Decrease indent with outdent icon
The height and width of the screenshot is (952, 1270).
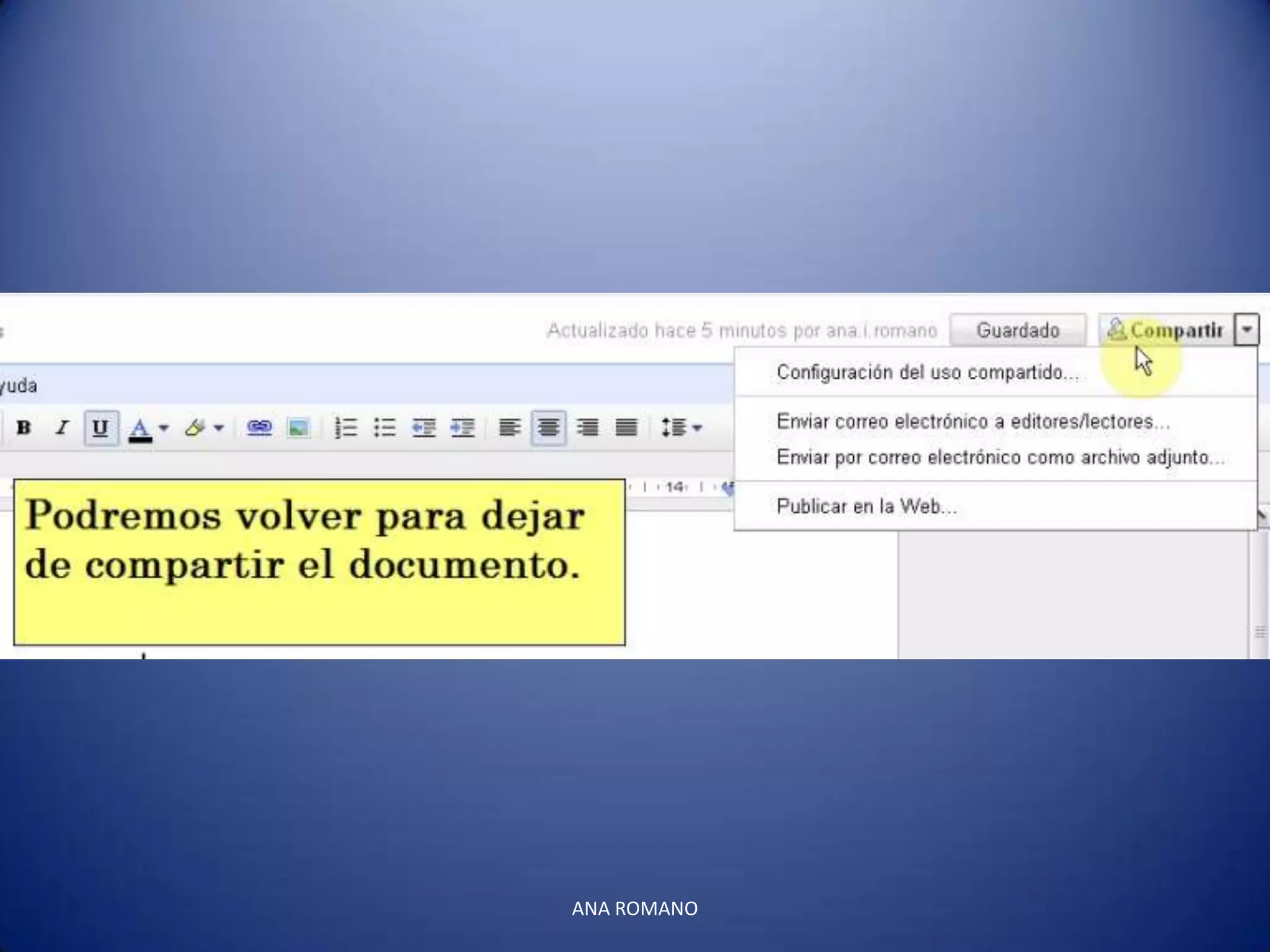pyautogui.click(x=424, y=428)
